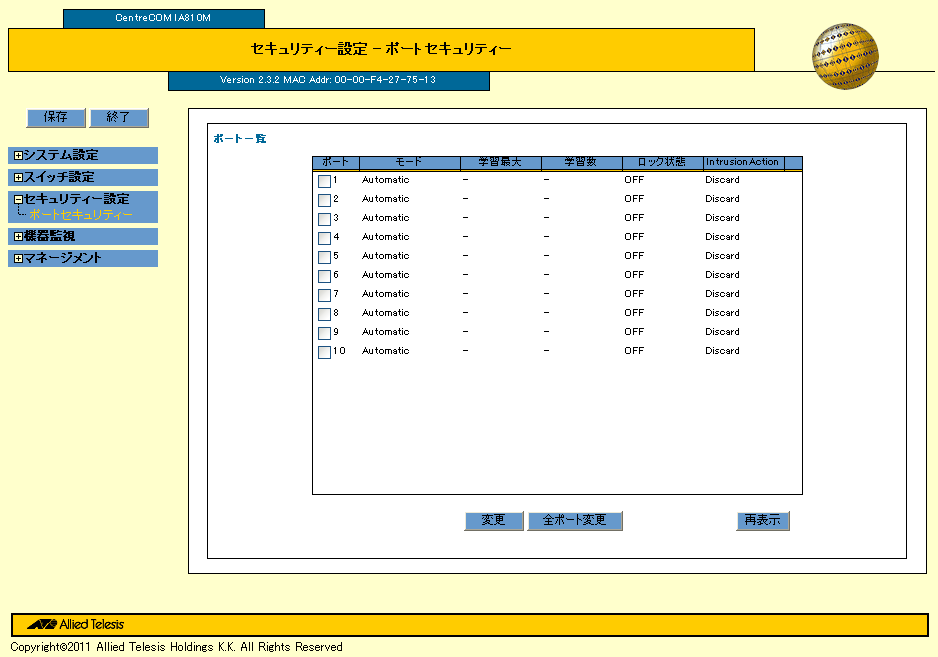
Task: Click the 全ポート変更 button
Action: click(574, 520)
